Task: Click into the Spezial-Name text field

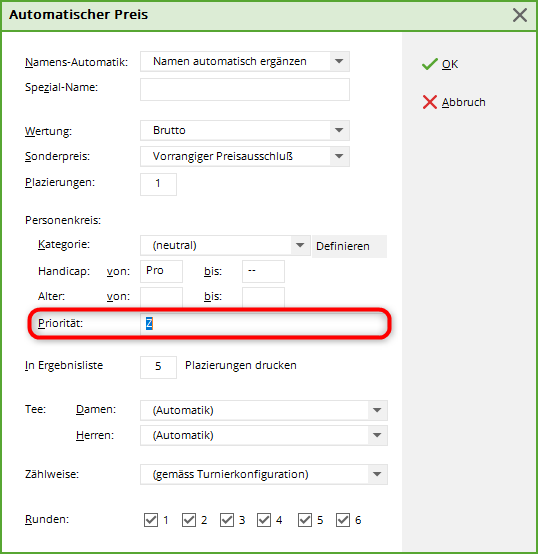Action: [x=245, y=89]
